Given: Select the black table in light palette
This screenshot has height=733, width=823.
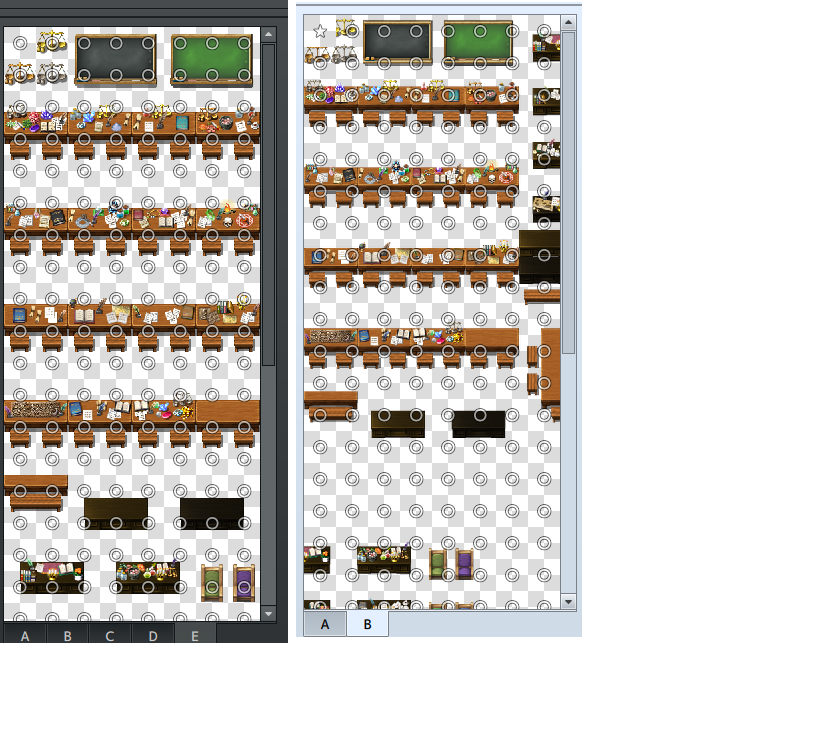Looking at the screenshot, I should pos(479,424).
